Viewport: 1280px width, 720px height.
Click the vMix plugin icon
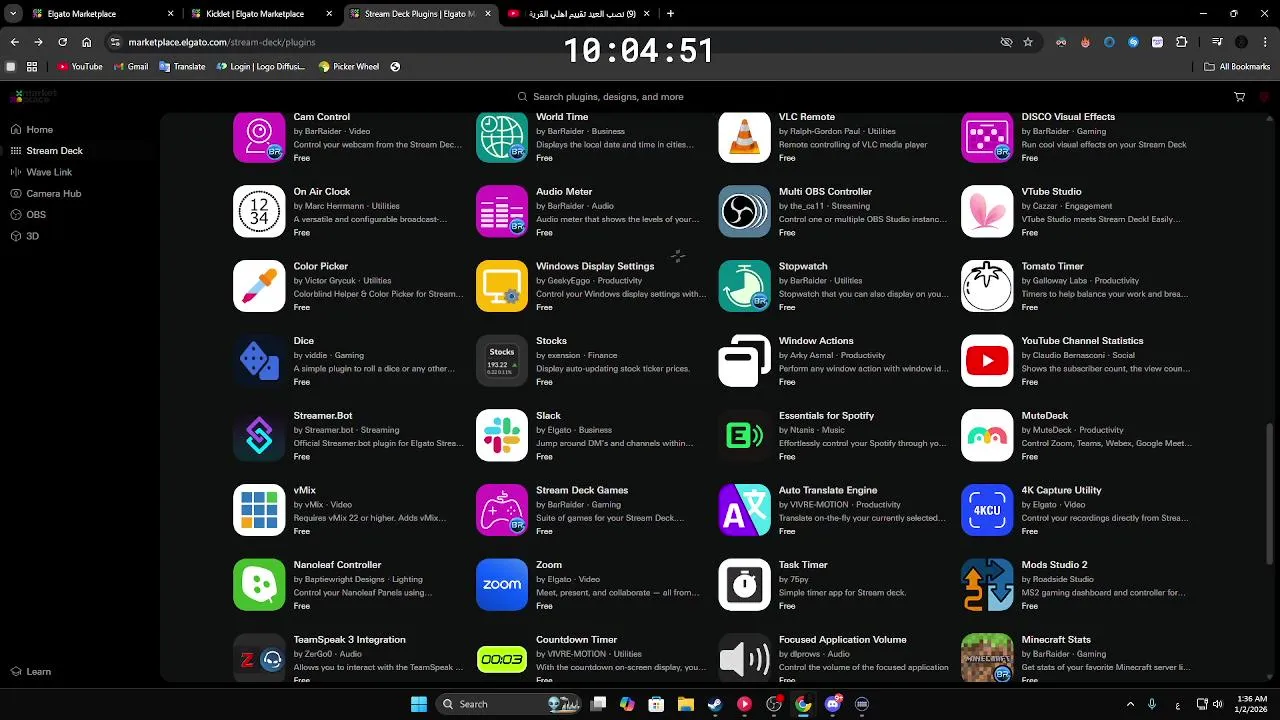(259, 510)
